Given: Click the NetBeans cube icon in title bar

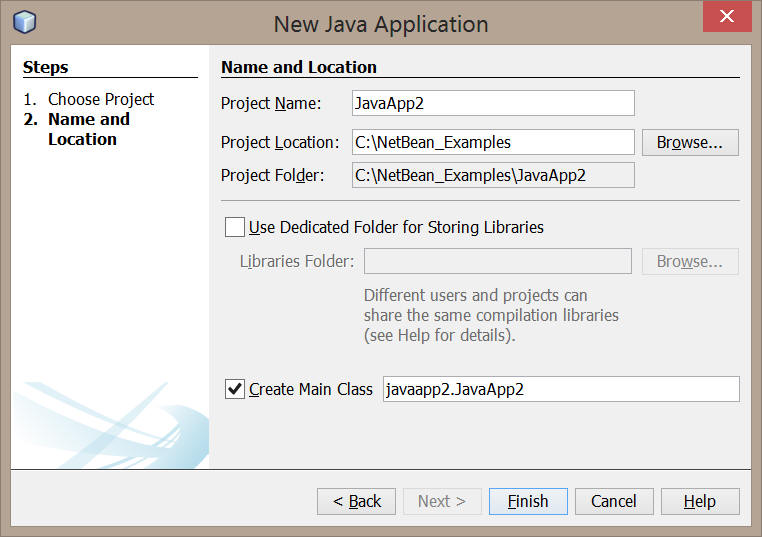Looking at the screenshot, I should (24, 22).
